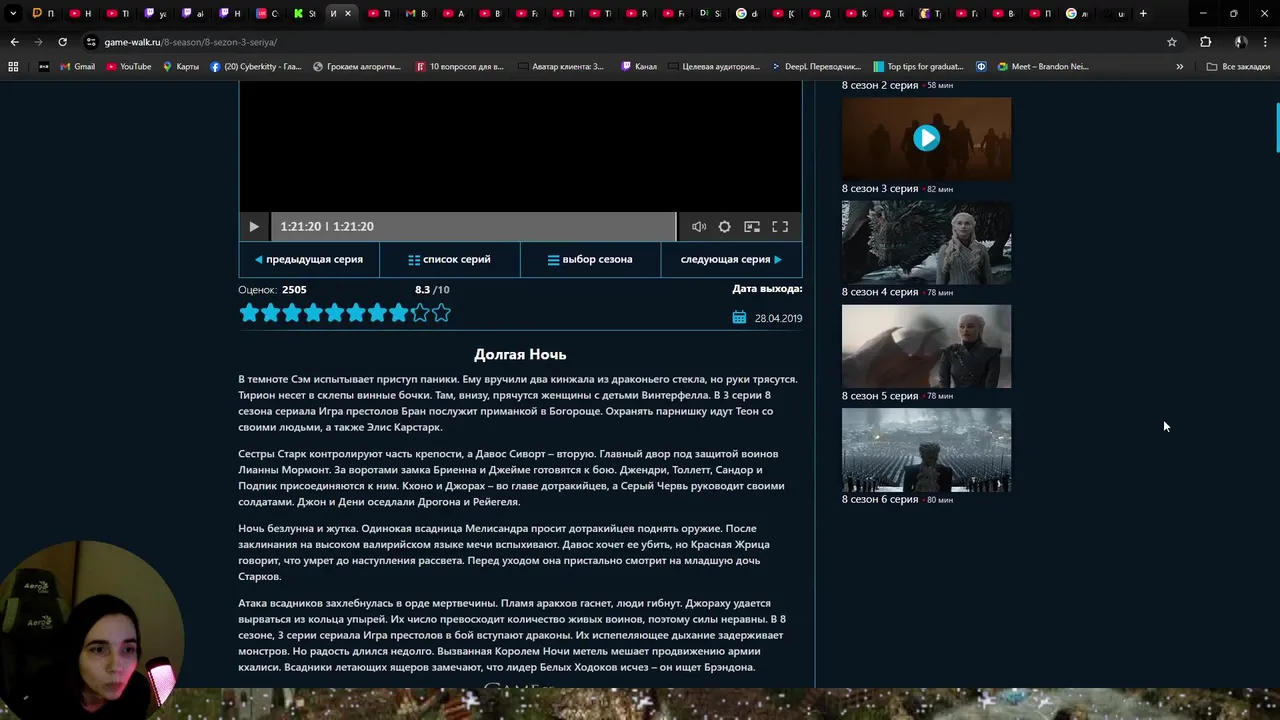This screenshot has height=720, width=1280.
Task: Open the 8 сезон 2 серия link
Action: 880,86
